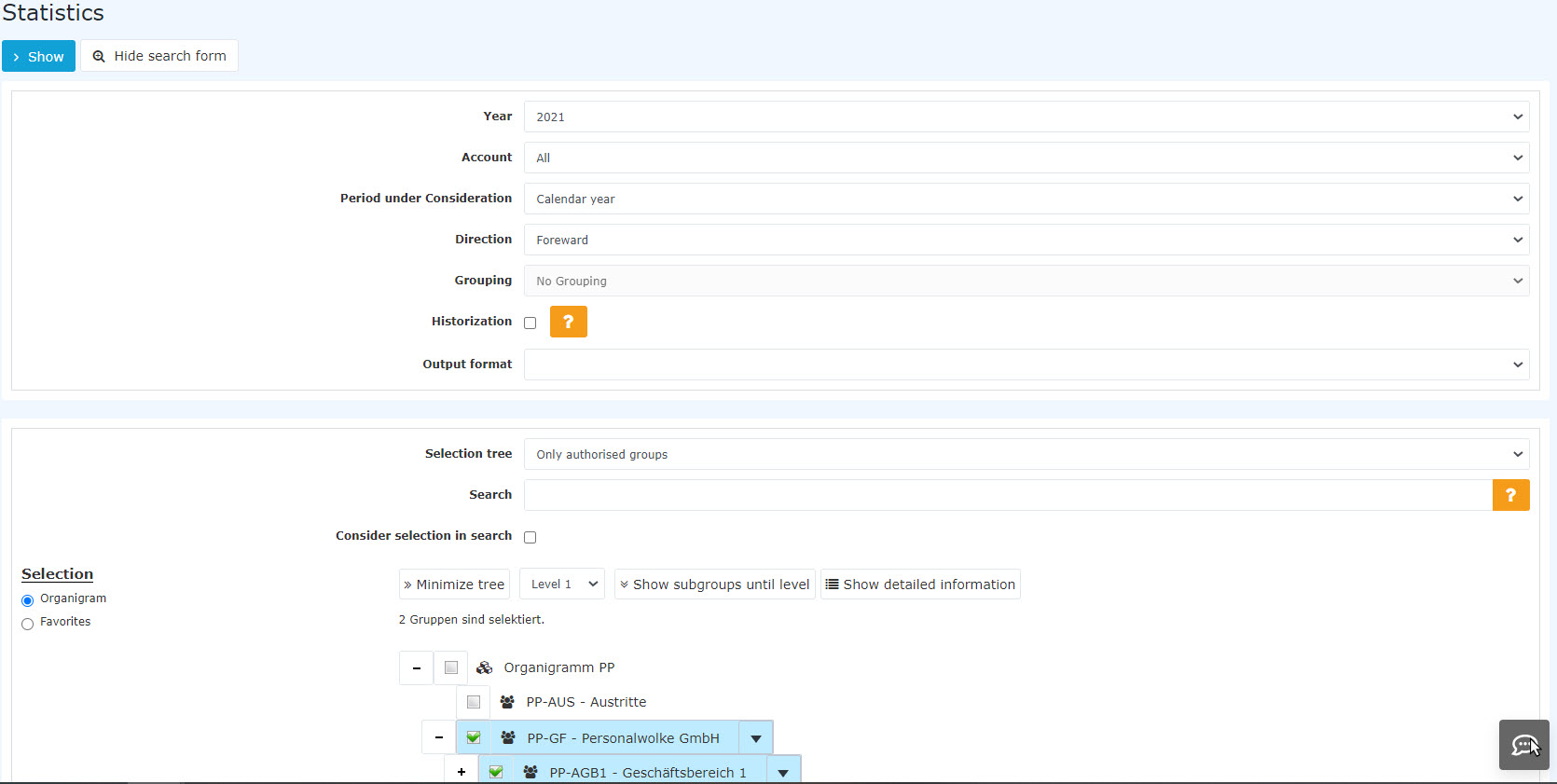The height and width of the screenshot is (784, 1557).
Task: Uncheck the PP-AGB1 Geschäftsbereich 1 checkbox
Action: tap(496, 772)
